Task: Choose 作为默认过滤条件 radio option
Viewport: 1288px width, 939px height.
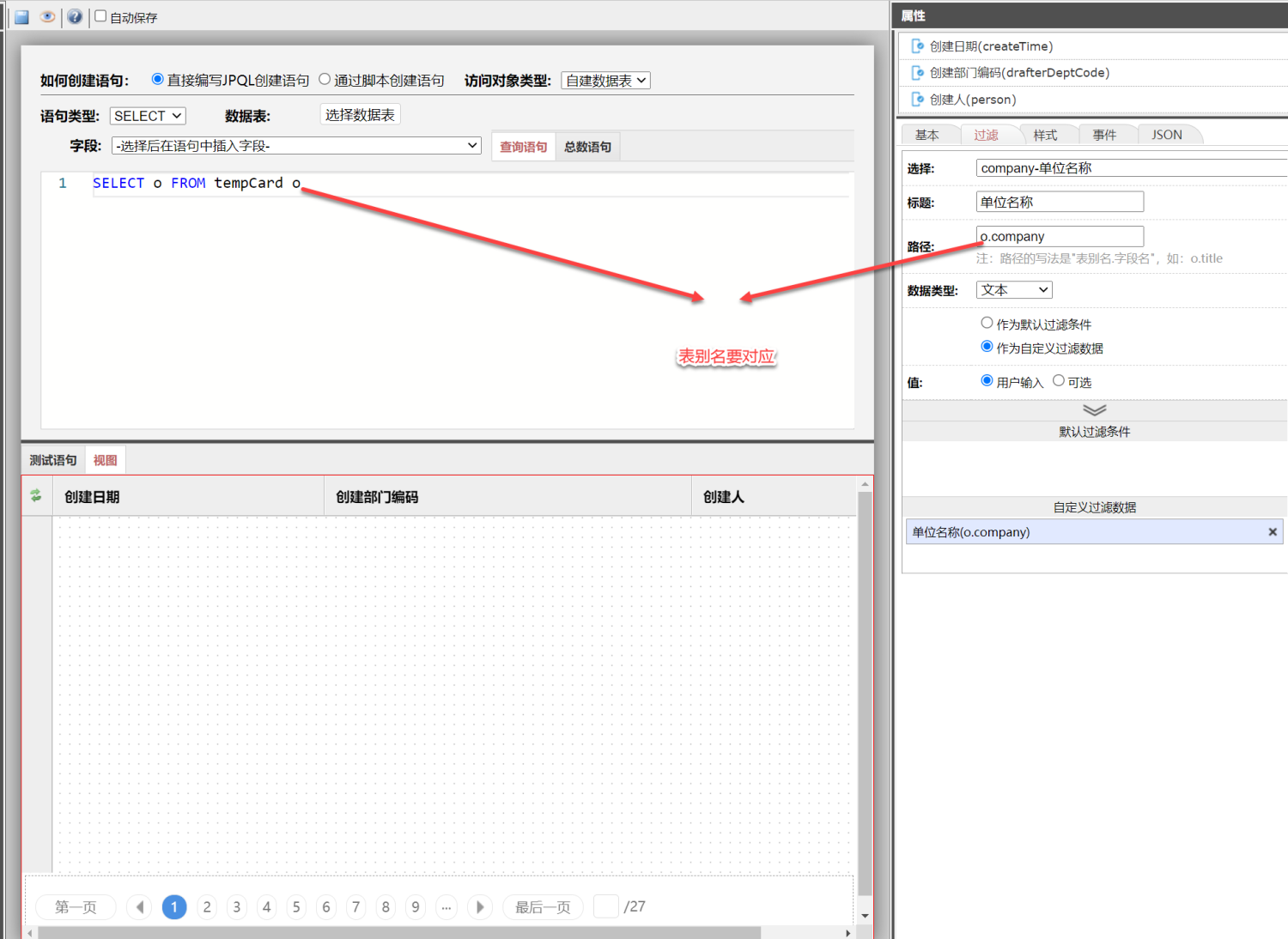Action: pos(987,324)
